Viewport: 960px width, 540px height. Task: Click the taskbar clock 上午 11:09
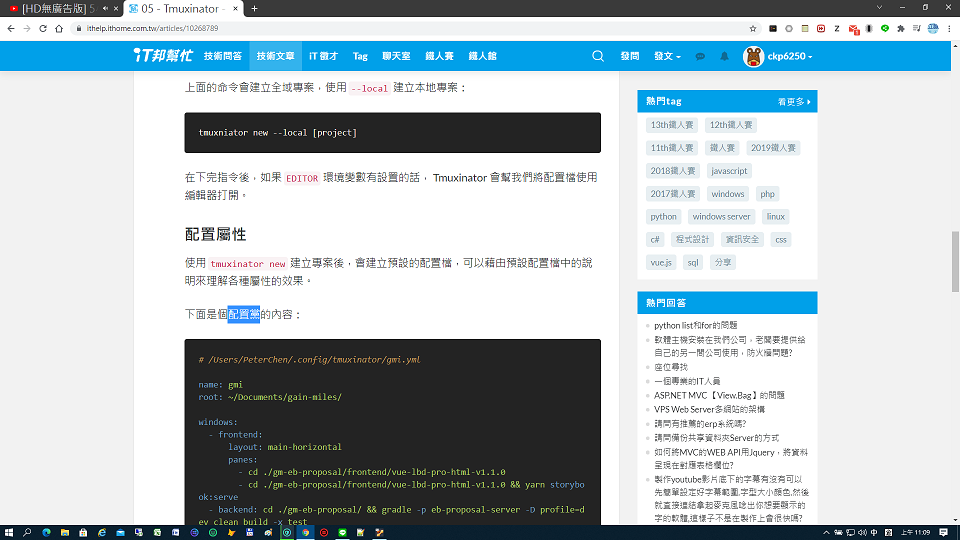(x=915, y=533)
